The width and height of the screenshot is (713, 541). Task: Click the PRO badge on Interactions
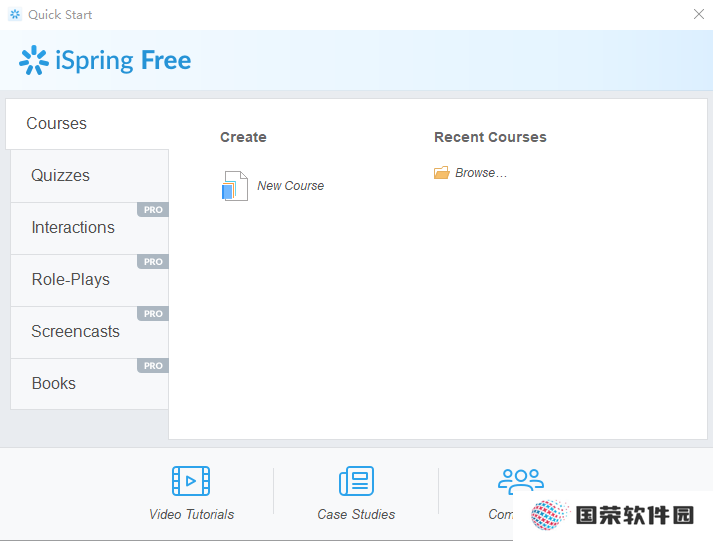[153, 210]
